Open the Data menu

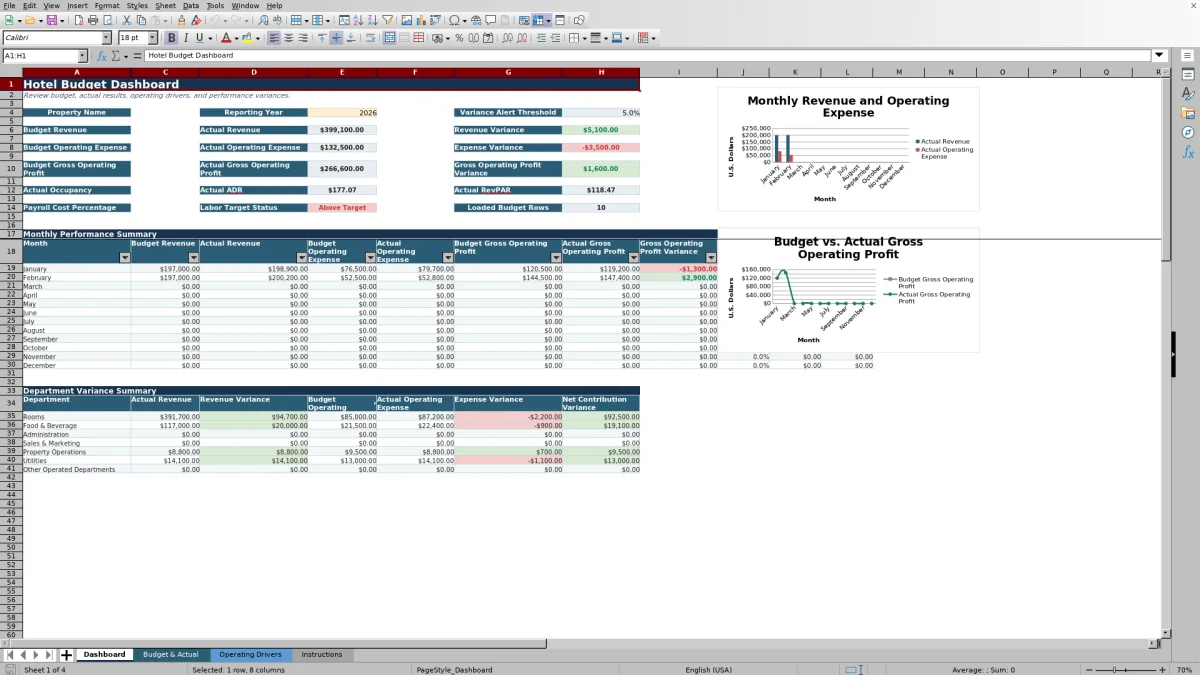click(191, 5)
